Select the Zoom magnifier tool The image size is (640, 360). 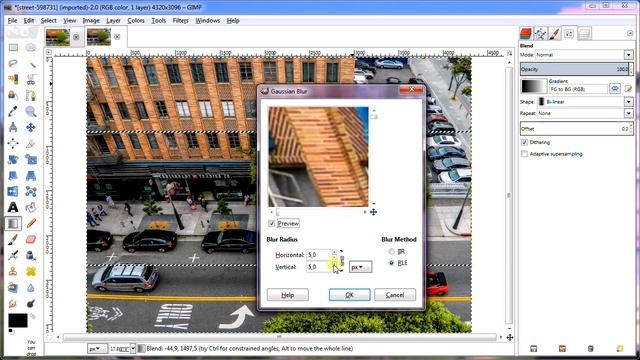pyautogui.click(x=31, y=111)
